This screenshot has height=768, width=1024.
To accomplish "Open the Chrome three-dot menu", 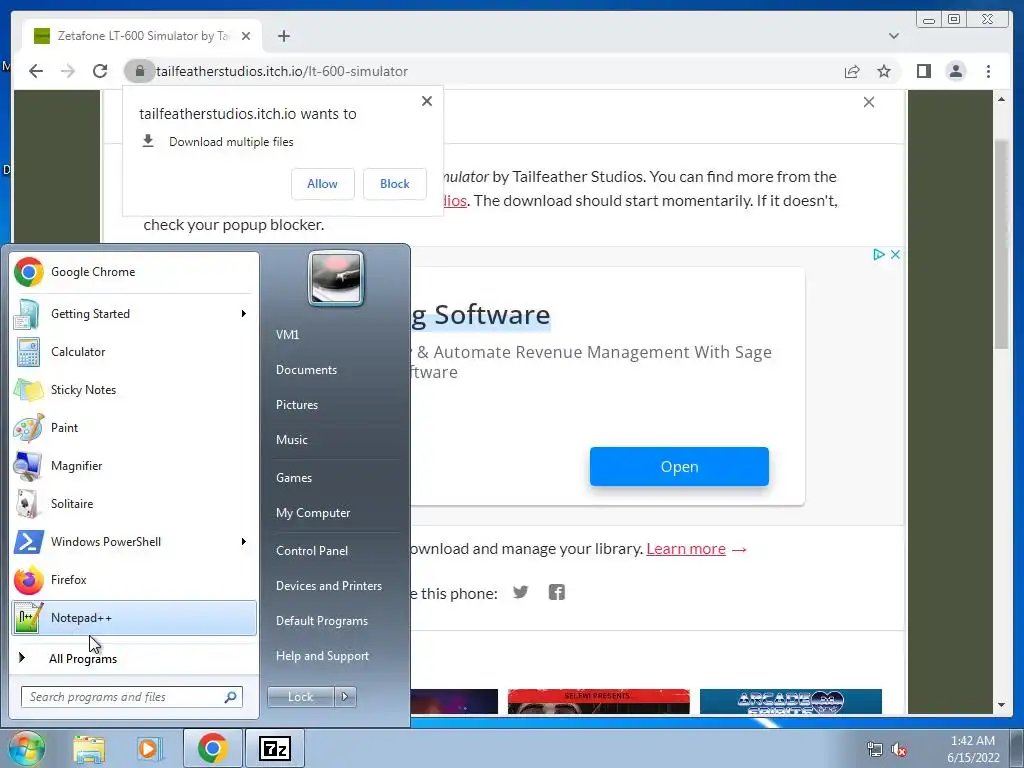I will tap(988, 71).
